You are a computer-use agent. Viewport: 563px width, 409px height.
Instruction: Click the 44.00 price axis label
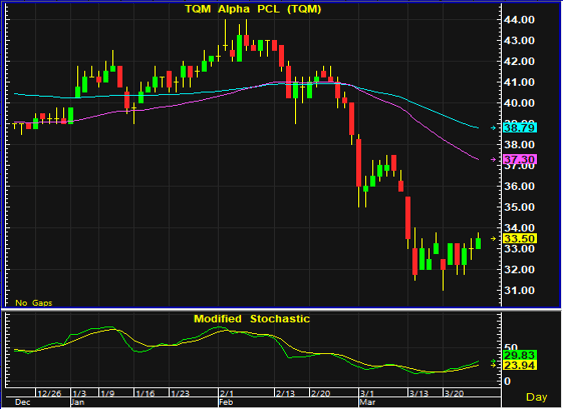[x=519, y=20]
